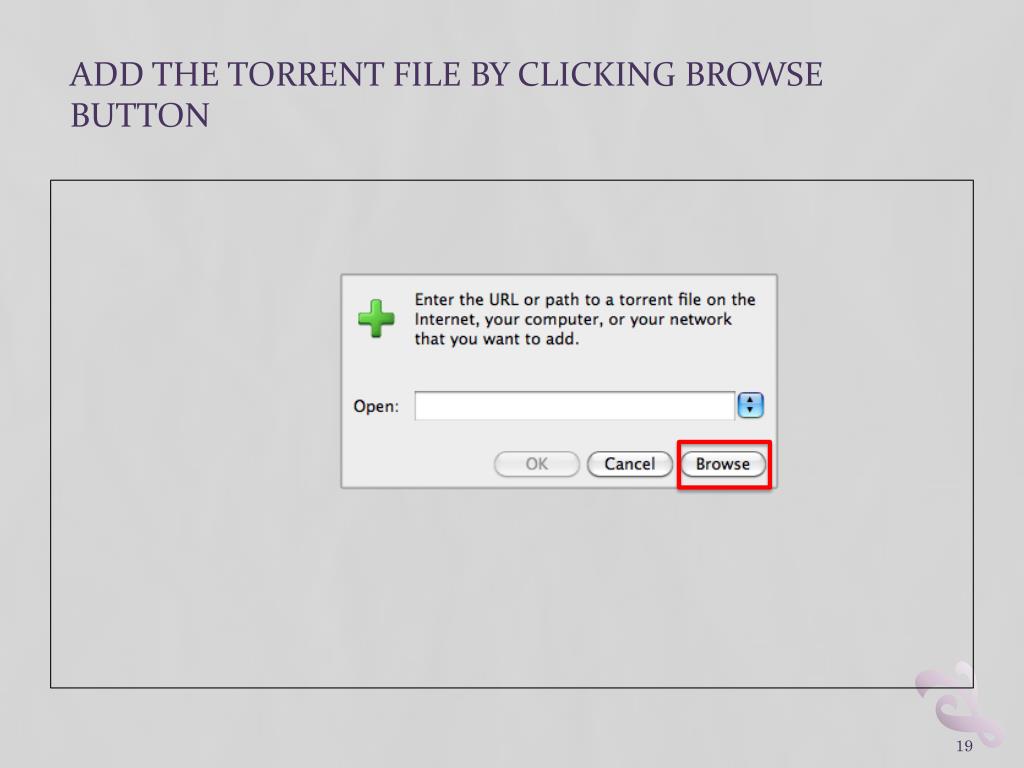Click the "Open:" label text

click(376, 406)
